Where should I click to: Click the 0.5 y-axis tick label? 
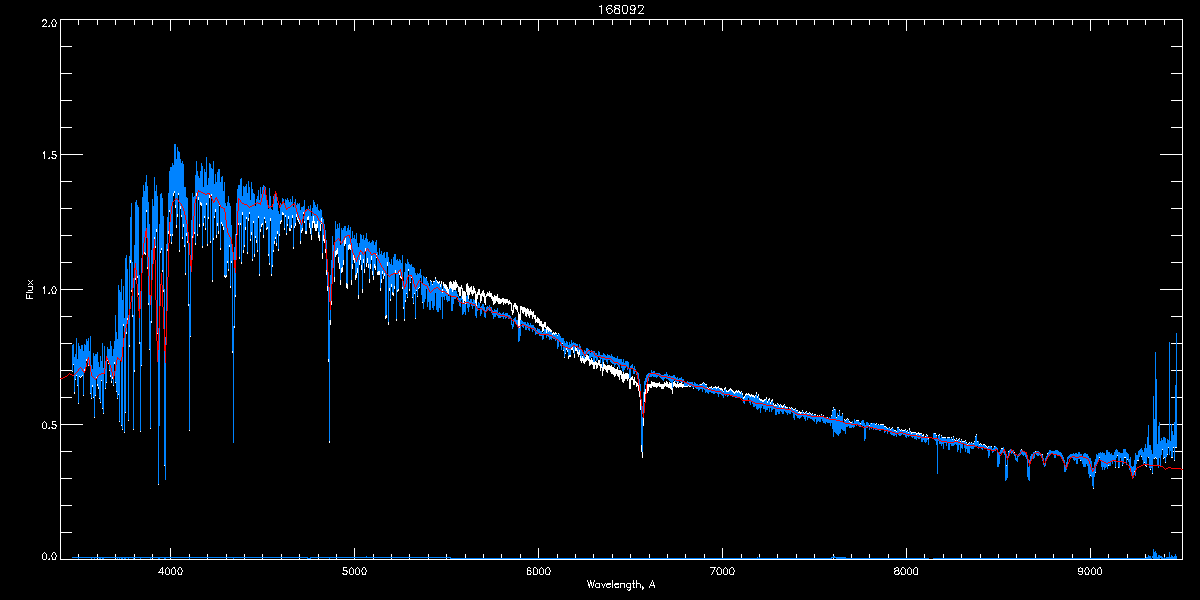[47, 424]
